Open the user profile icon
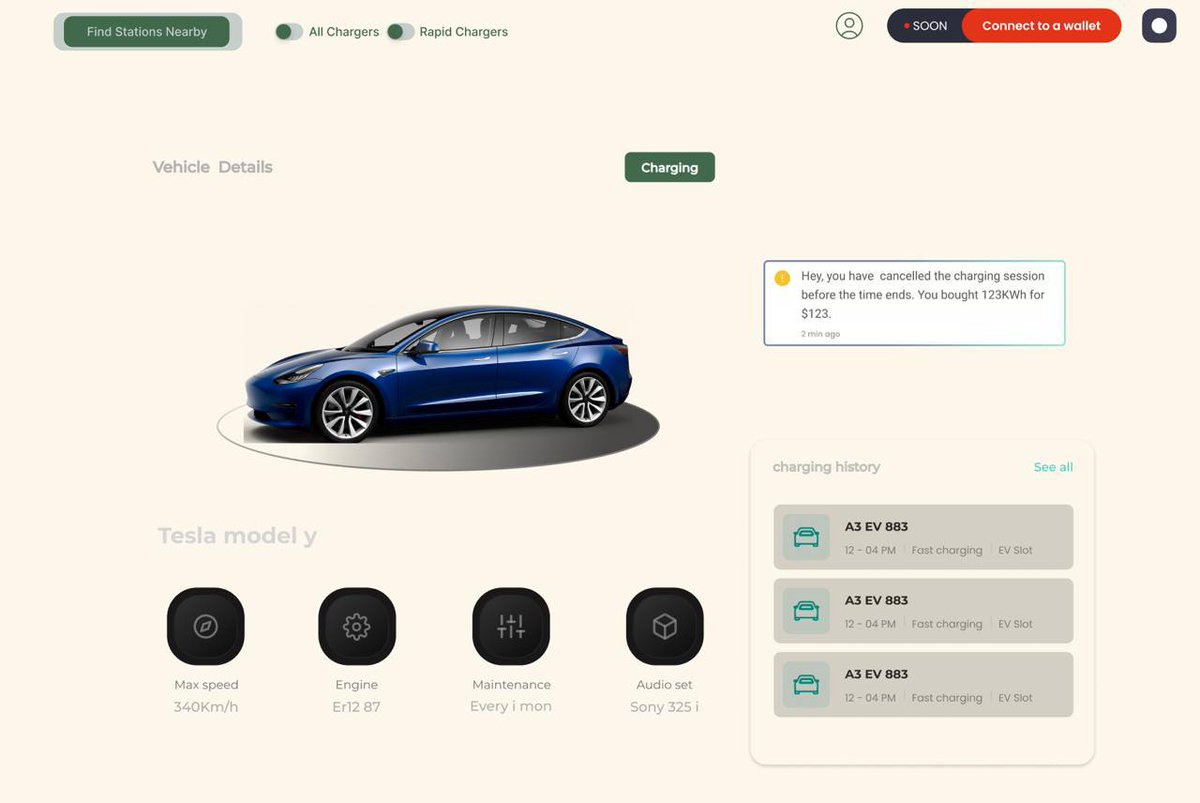This screenshot has width=1200, height=803. click(849, 26)
